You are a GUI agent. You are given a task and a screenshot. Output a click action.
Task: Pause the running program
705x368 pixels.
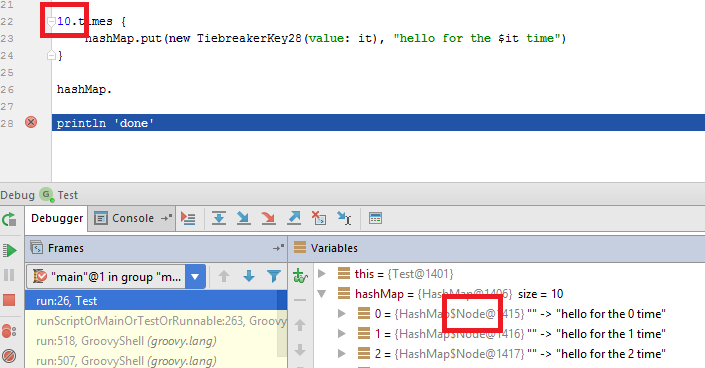point(9,275)
